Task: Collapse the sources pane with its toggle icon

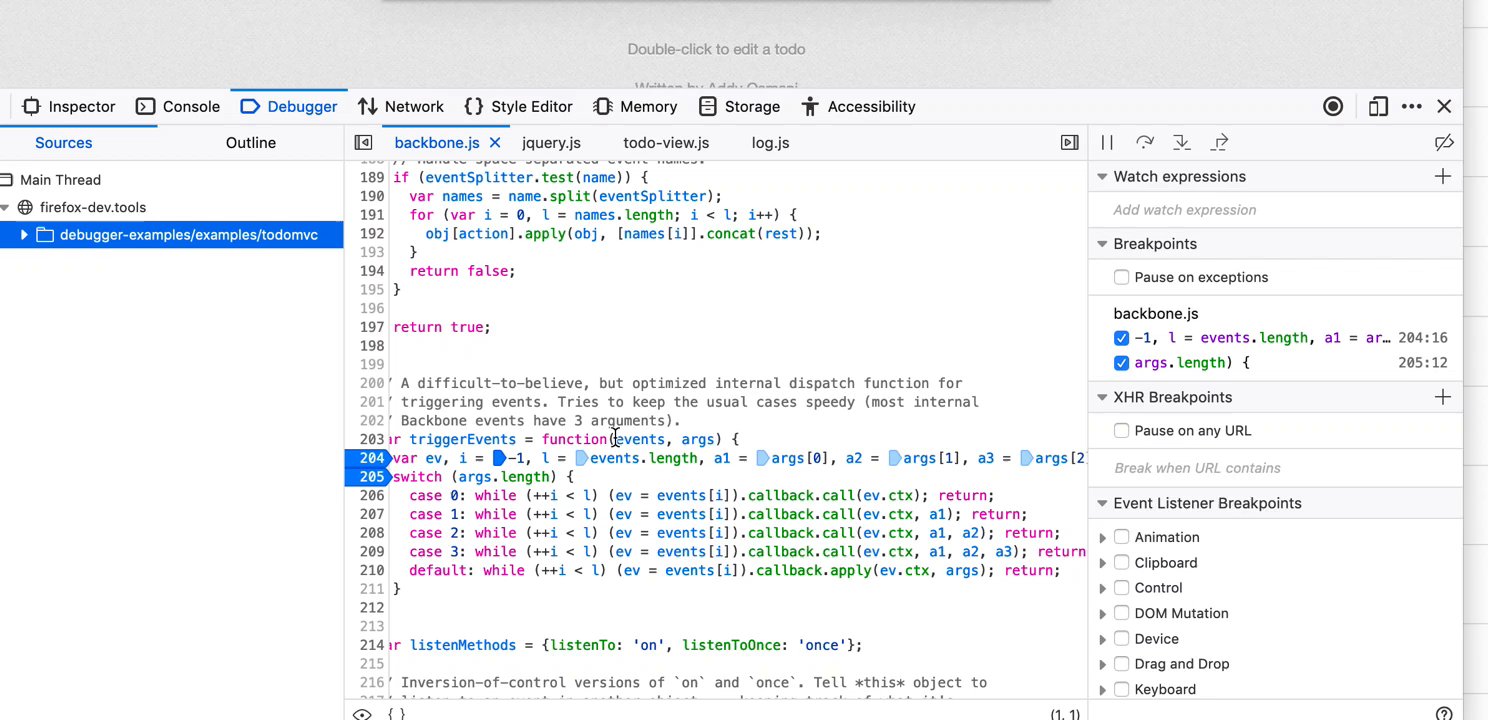Action: [364, 143]
